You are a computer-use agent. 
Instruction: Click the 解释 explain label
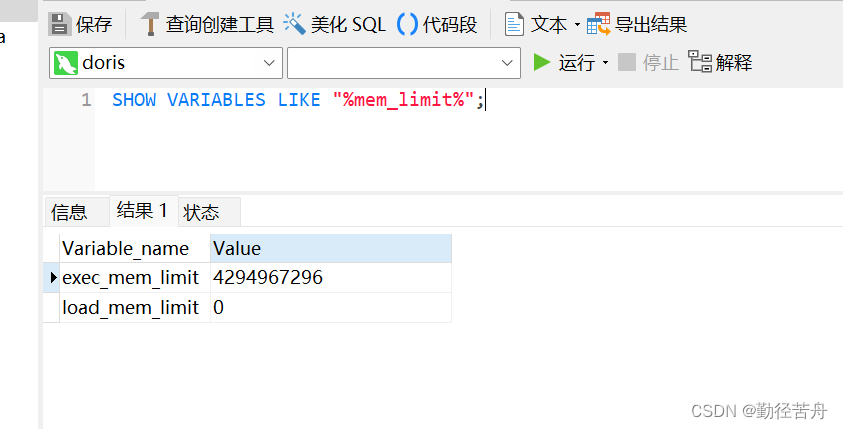734,63
